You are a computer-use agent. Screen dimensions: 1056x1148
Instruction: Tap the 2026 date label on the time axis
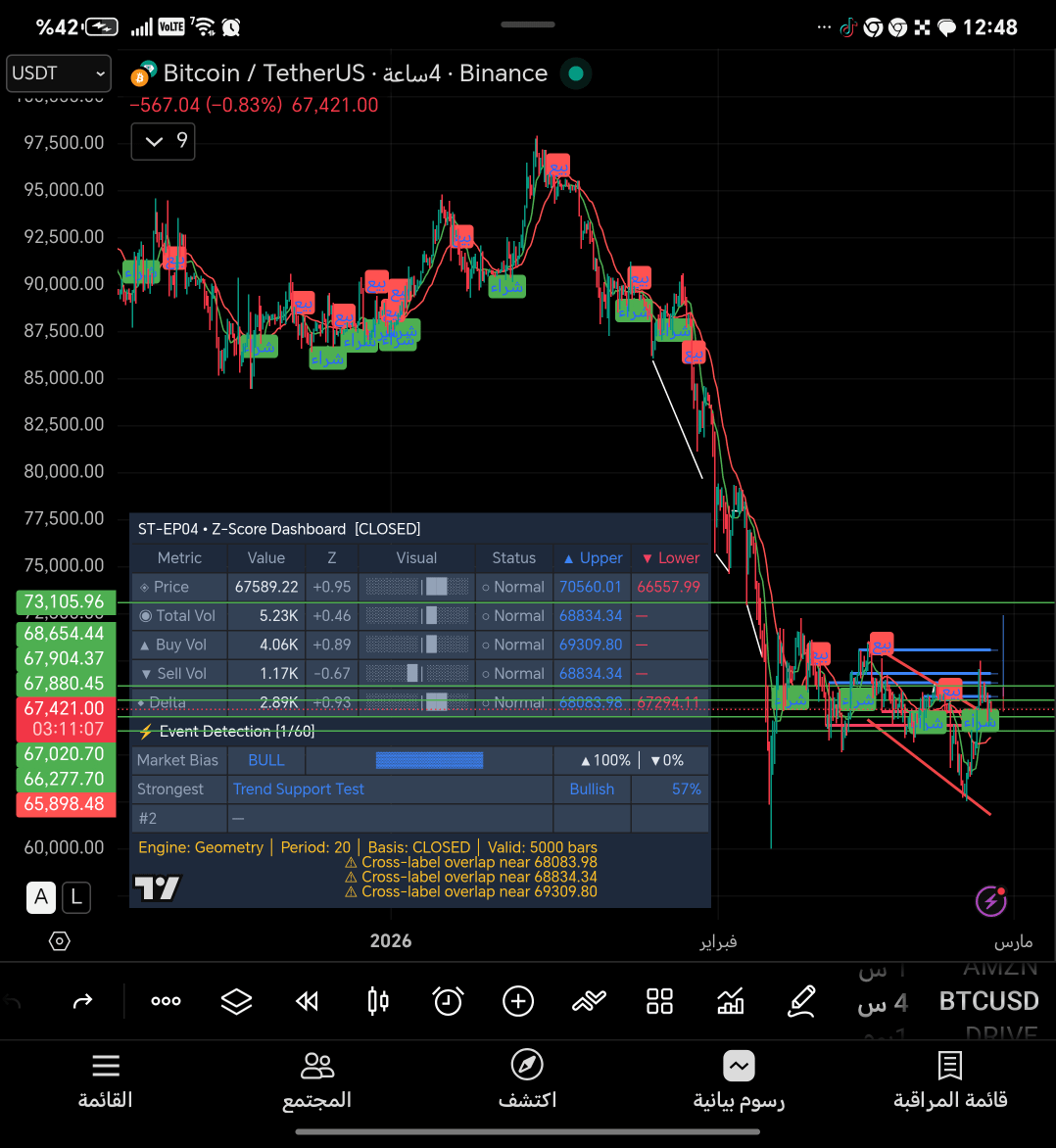pos(391,941)
